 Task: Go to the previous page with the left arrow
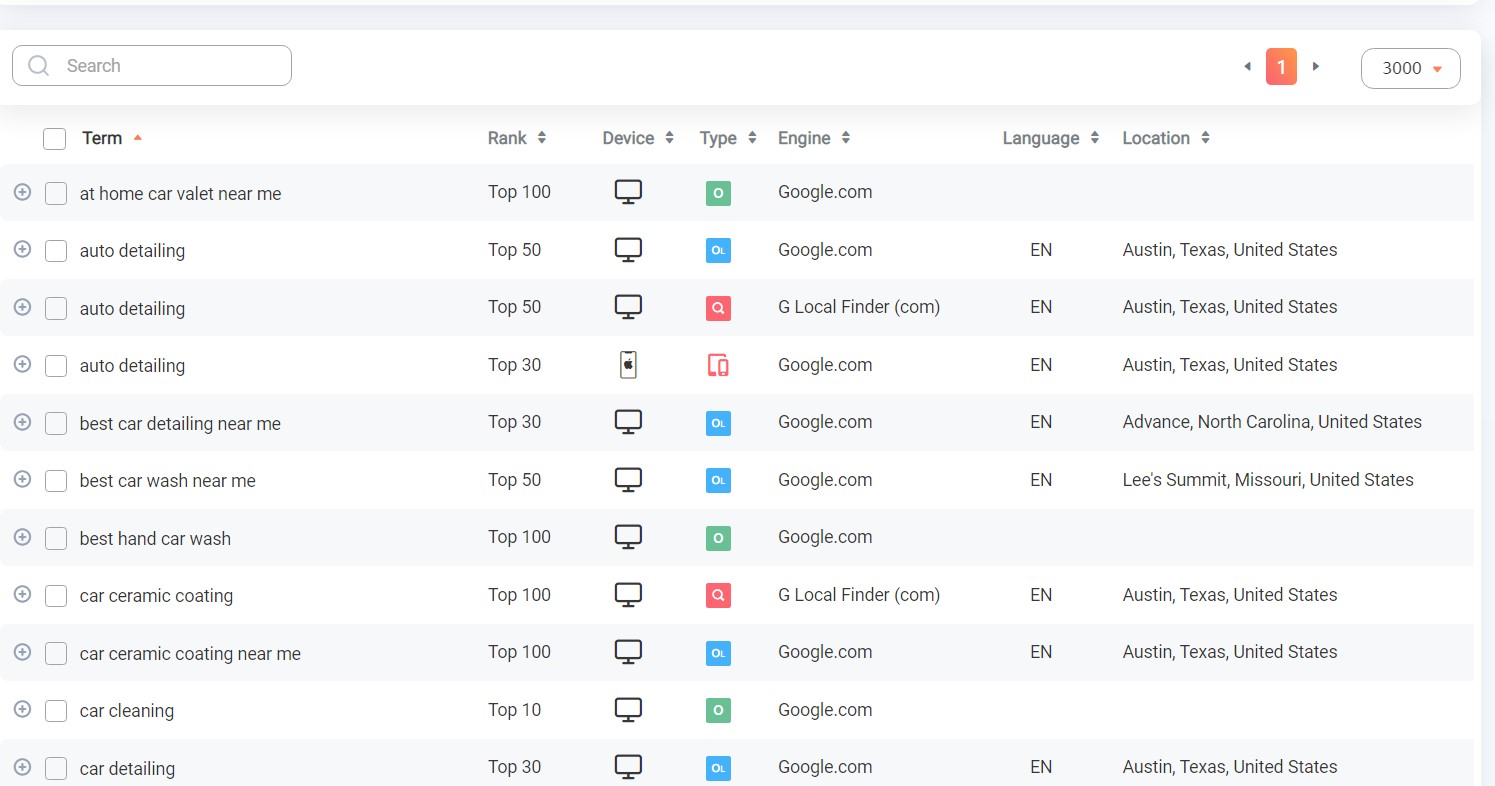[x=1247, y=67]
